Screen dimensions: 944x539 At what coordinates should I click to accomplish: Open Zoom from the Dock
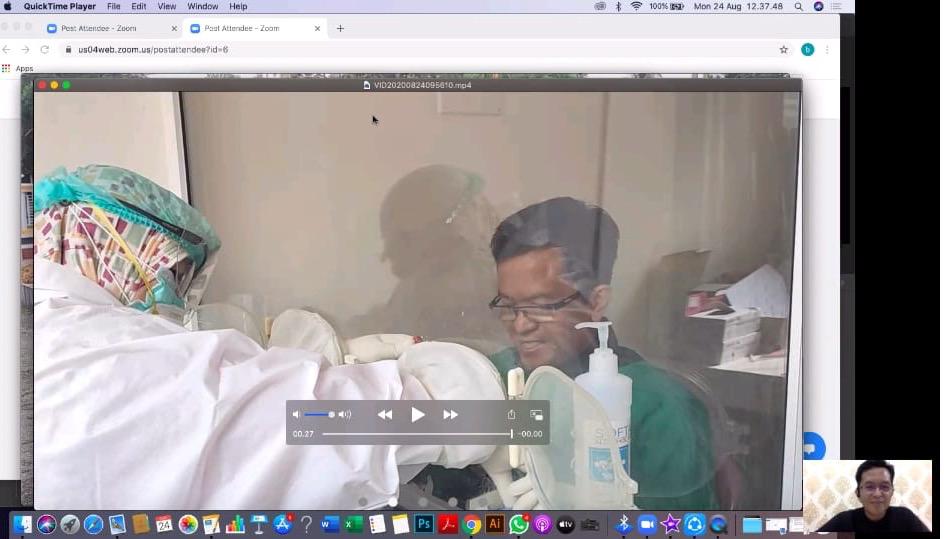647,524
